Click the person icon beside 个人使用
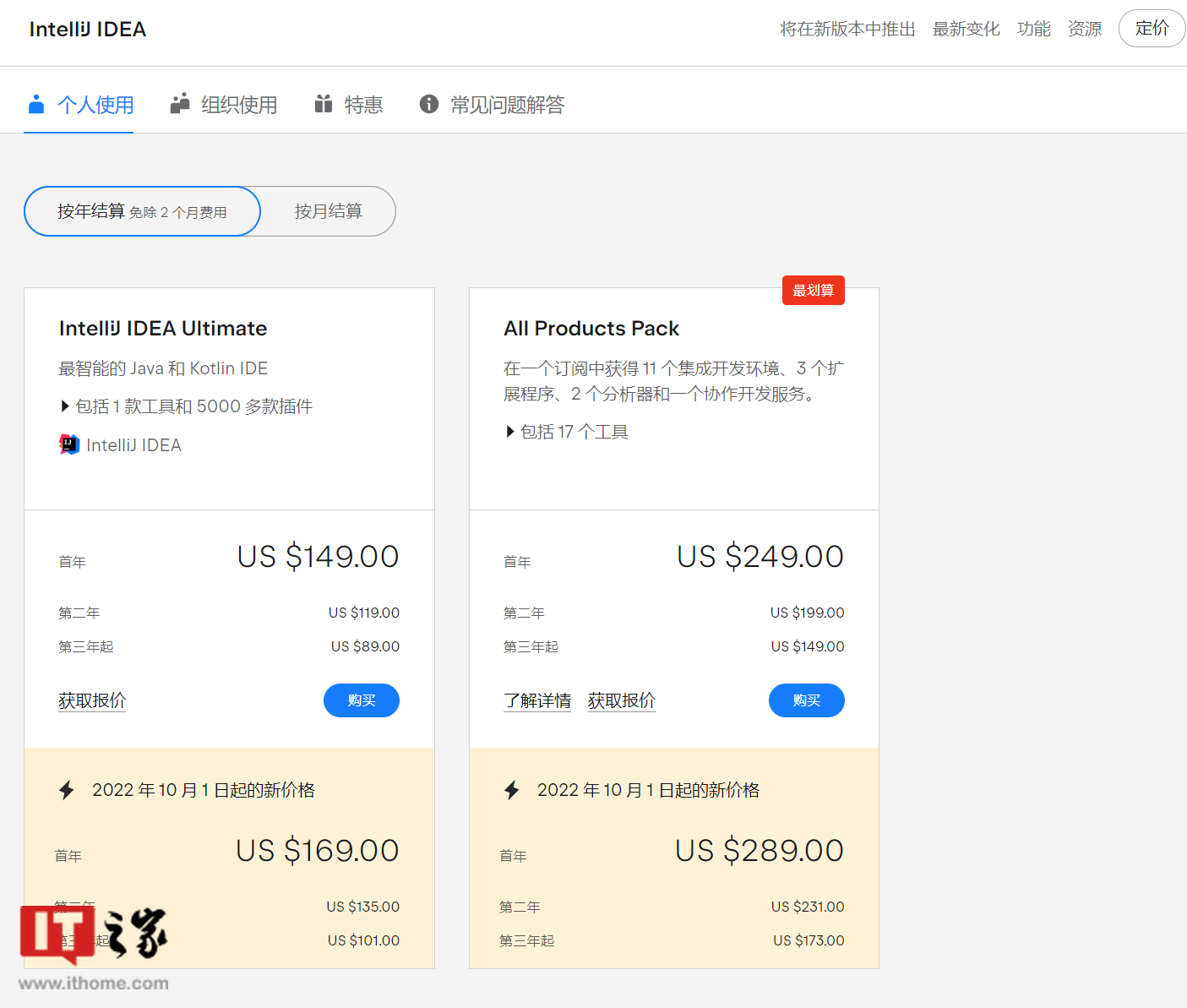This screenshot has height=1008, width=1187. tap(36, 104)
